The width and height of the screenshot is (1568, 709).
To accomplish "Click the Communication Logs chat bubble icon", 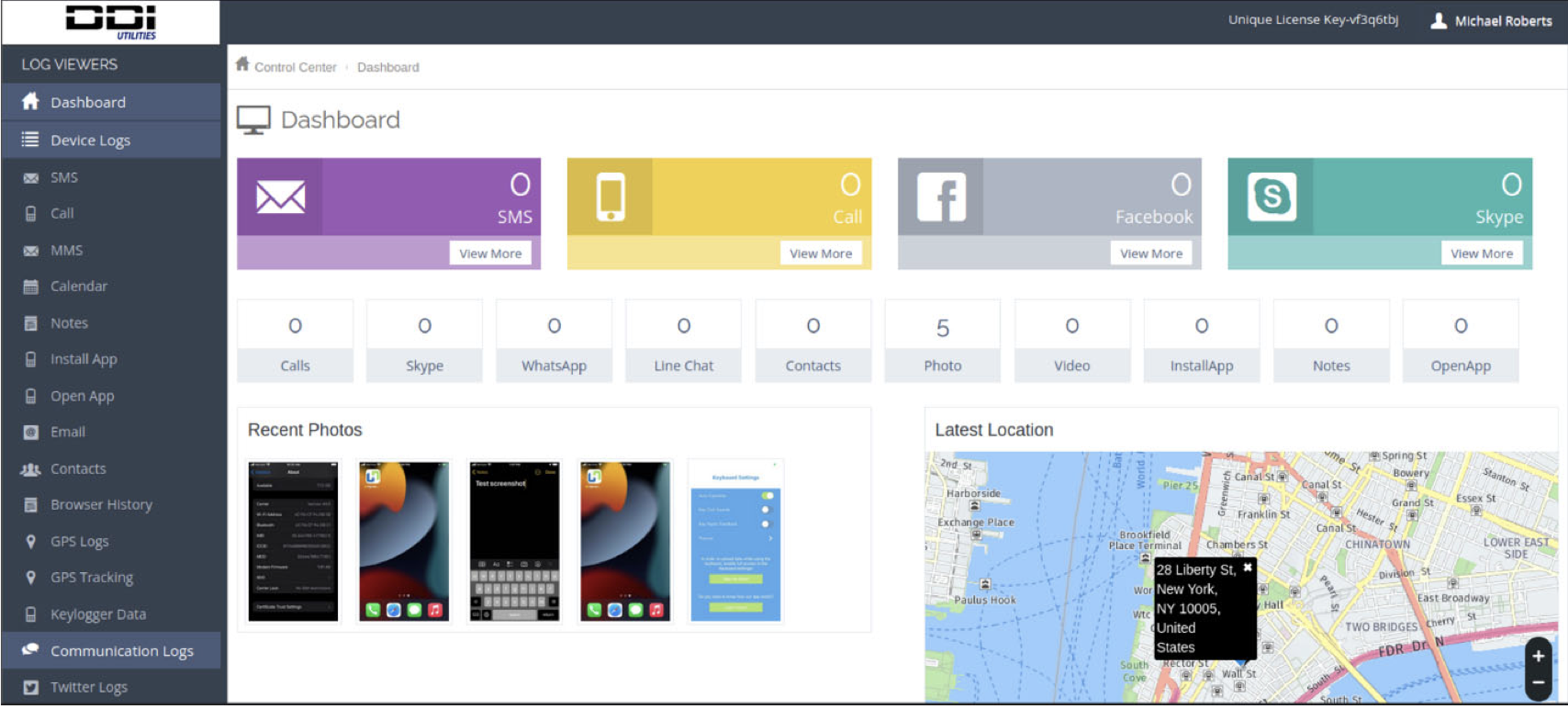I will (31, 650).
